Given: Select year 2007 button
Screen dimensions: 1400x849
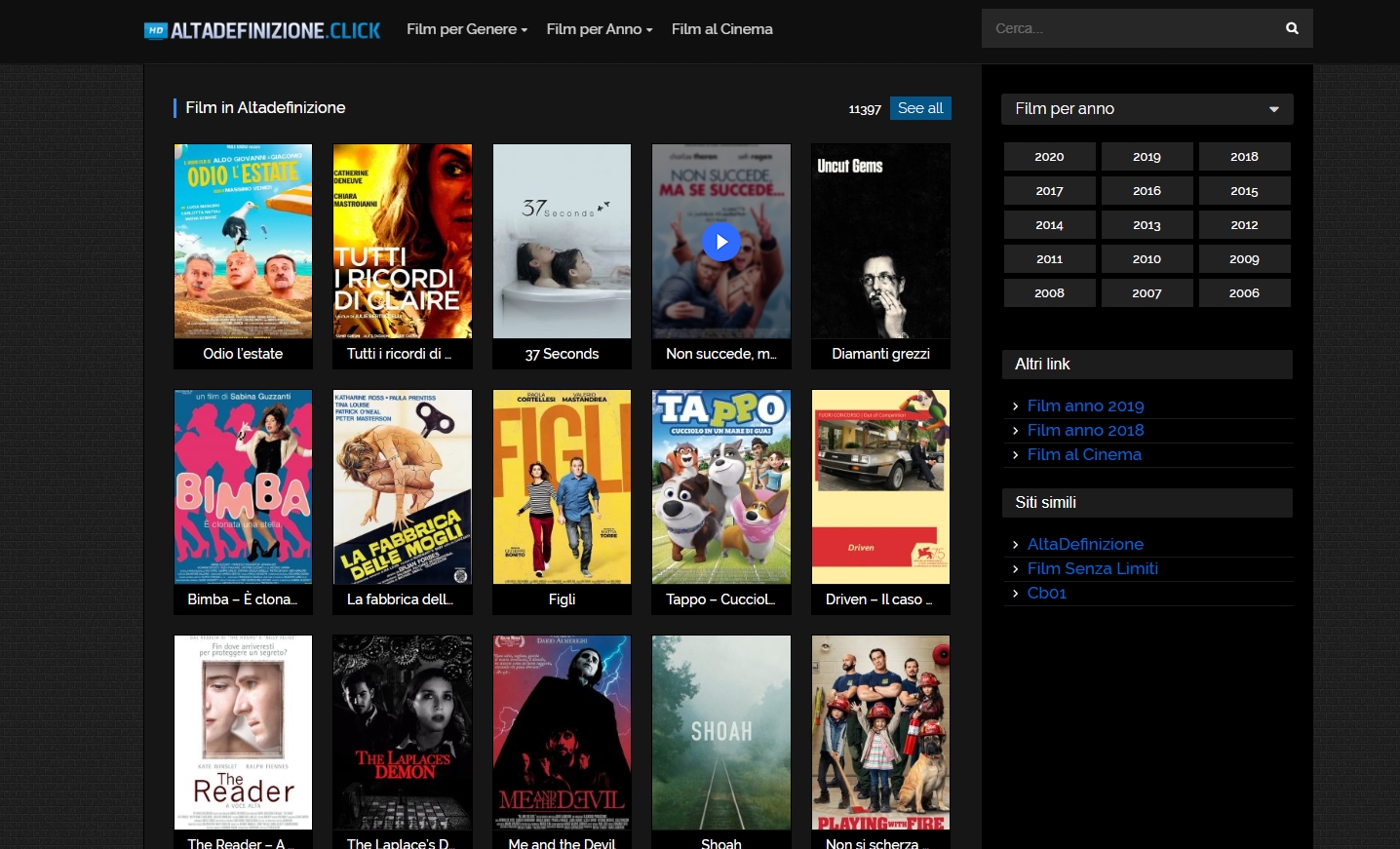Looking at the screenshot, I should click(x=1147, y=293).
